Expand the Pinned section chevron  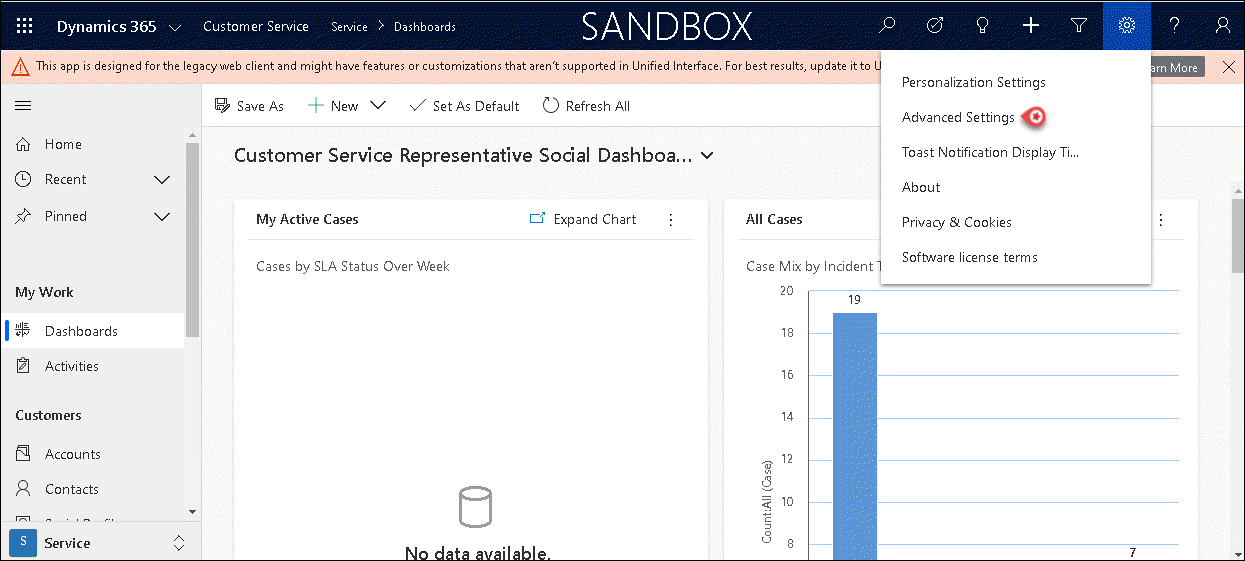tap(162, 217)
